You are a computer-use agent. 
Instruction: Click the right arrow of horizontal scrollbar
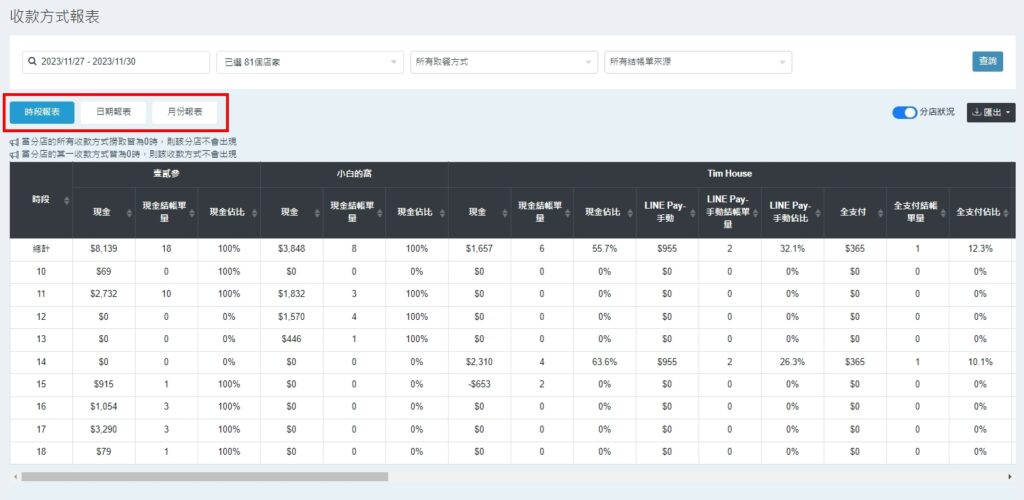1010,477
